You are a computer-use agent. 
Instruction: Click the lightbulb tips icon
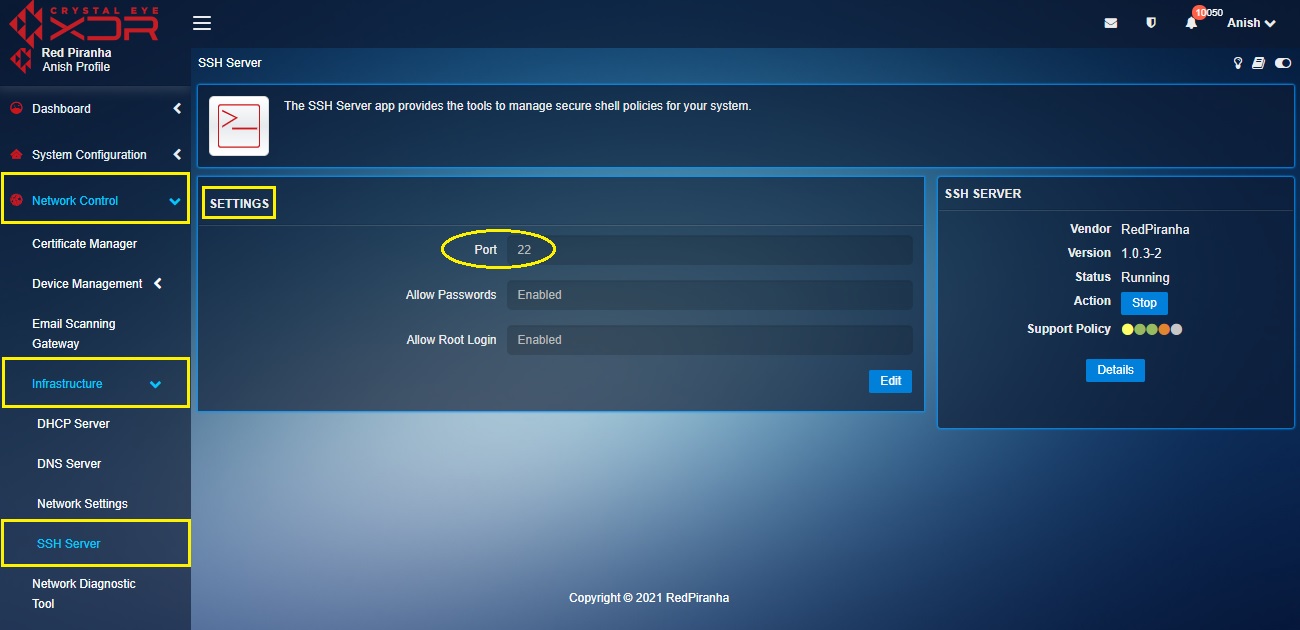1238,63
